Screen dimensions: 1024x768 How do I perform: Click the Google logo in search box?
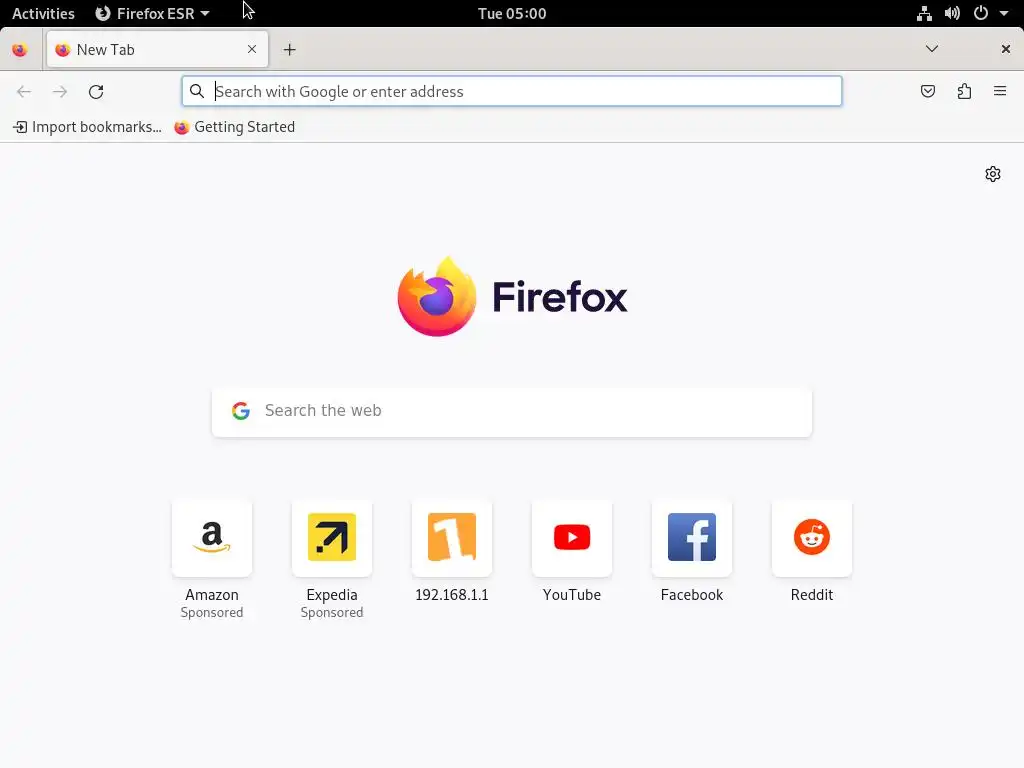pos(241,411)
